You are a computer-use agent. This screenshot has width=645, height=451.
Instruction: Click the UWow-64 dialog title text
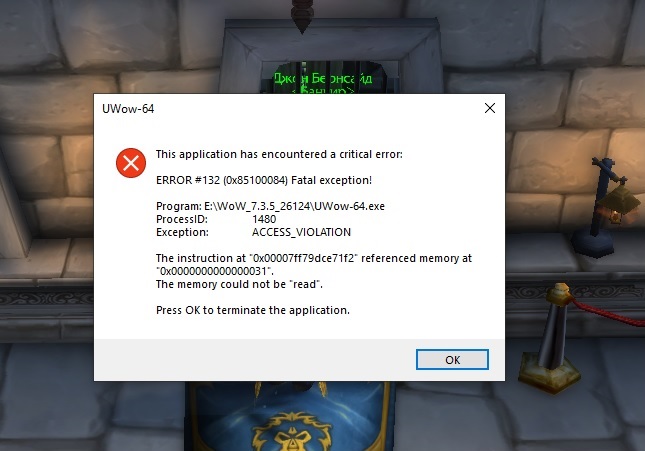click(128, 109)
